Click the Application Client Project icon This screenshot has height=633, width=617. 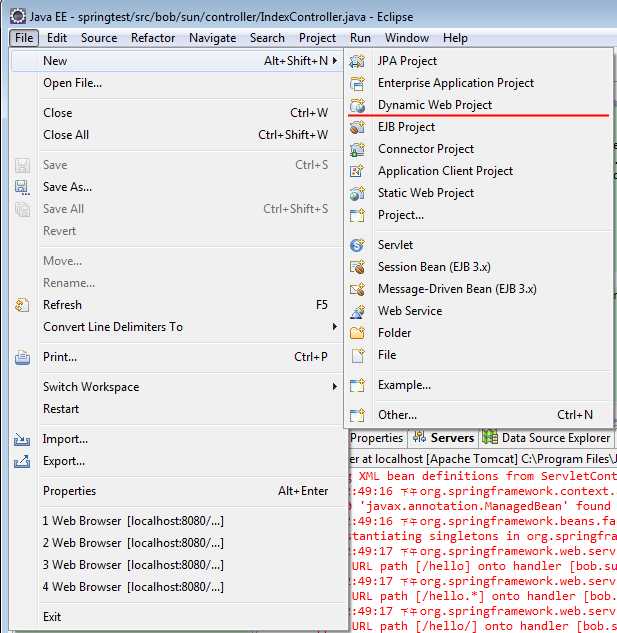pyautogui.click(x=357, y=171)
